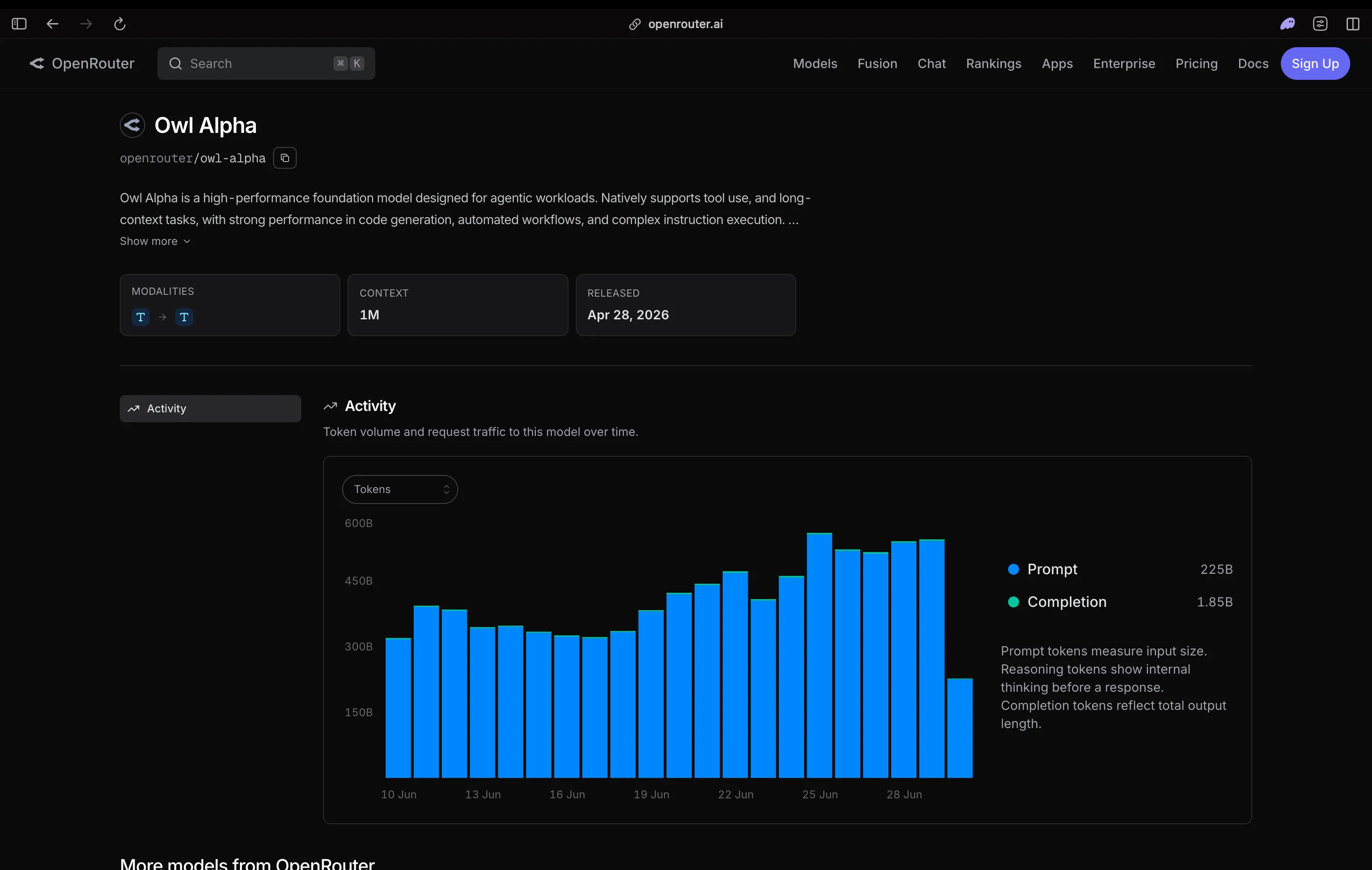The image size is (1372, 870).
Task: Click the 19 Jun axis label
Action: [651, 794]
